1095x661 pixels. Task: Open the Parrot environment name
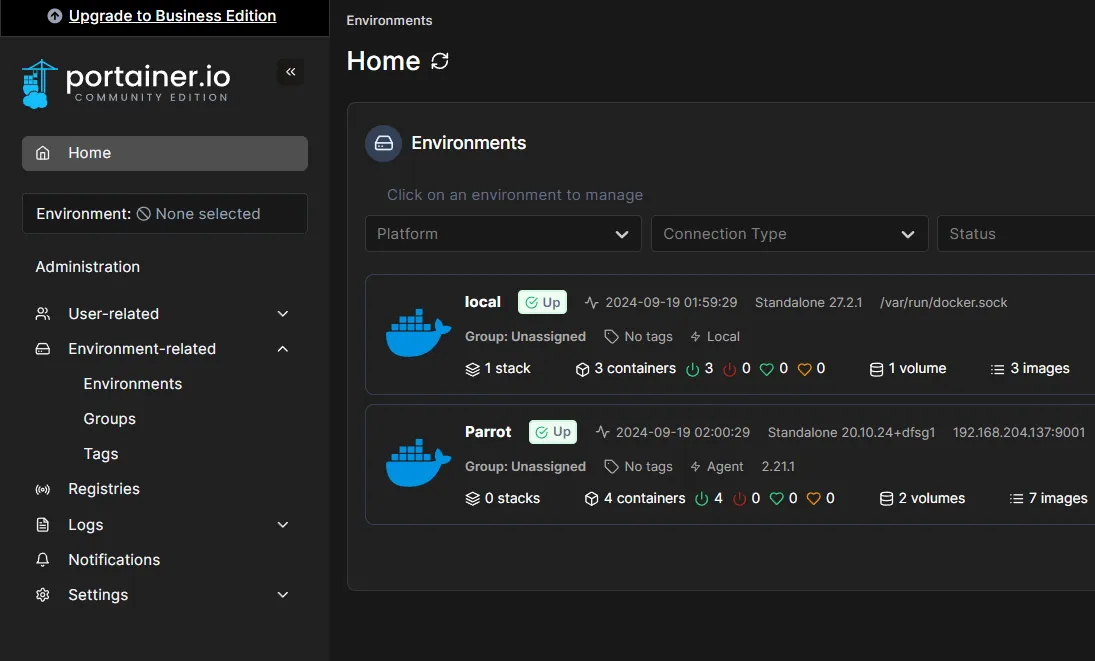488,432
